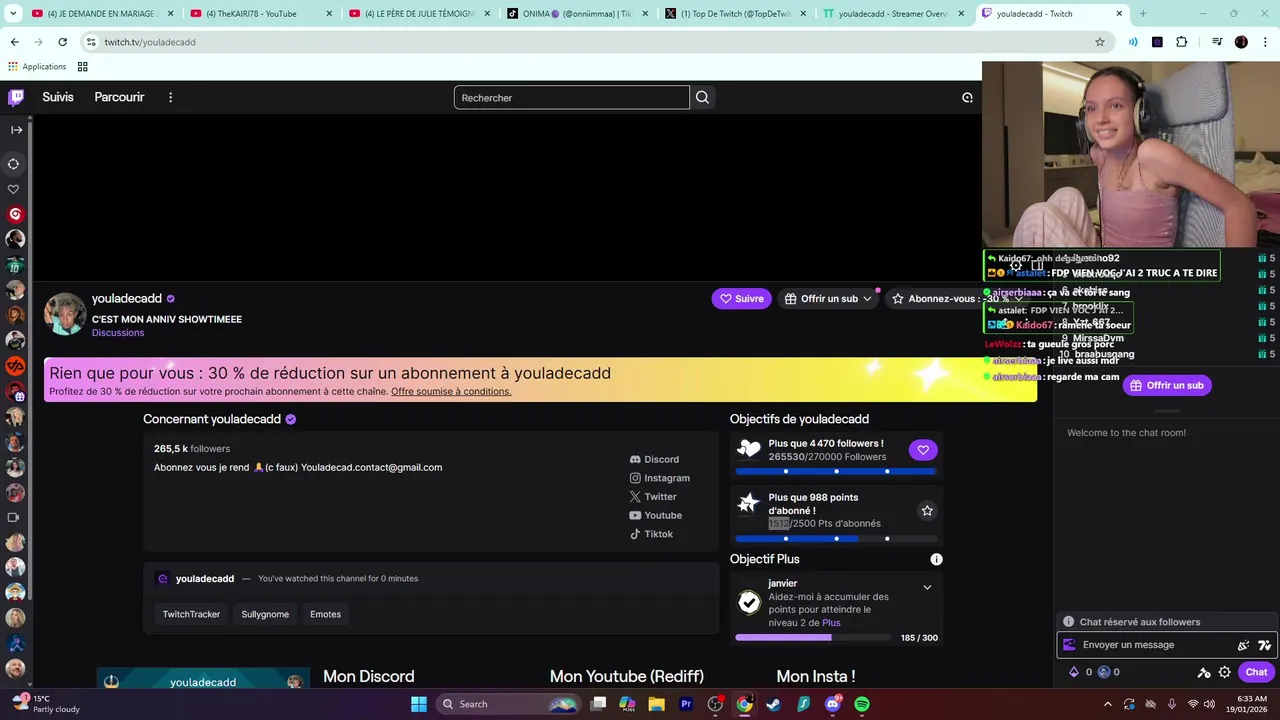The image size is (1280, 720).
Task: Bookmark page with the star icon
Action: tap(1100, 42)
